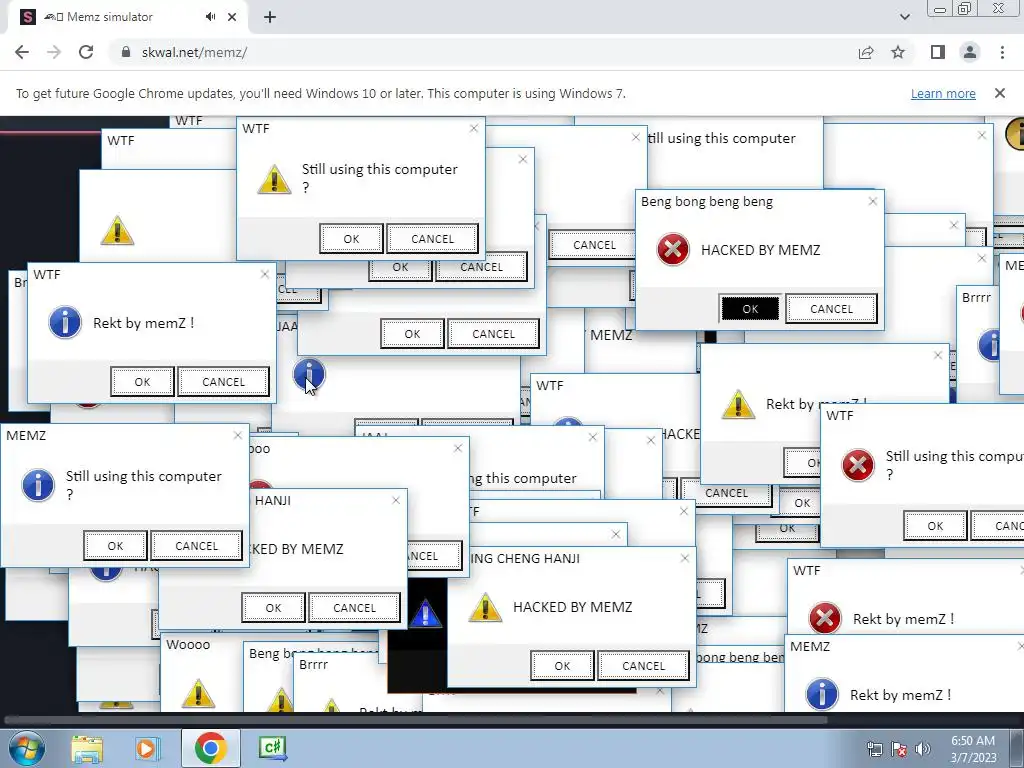Open the Chrome profile menu

970,52
